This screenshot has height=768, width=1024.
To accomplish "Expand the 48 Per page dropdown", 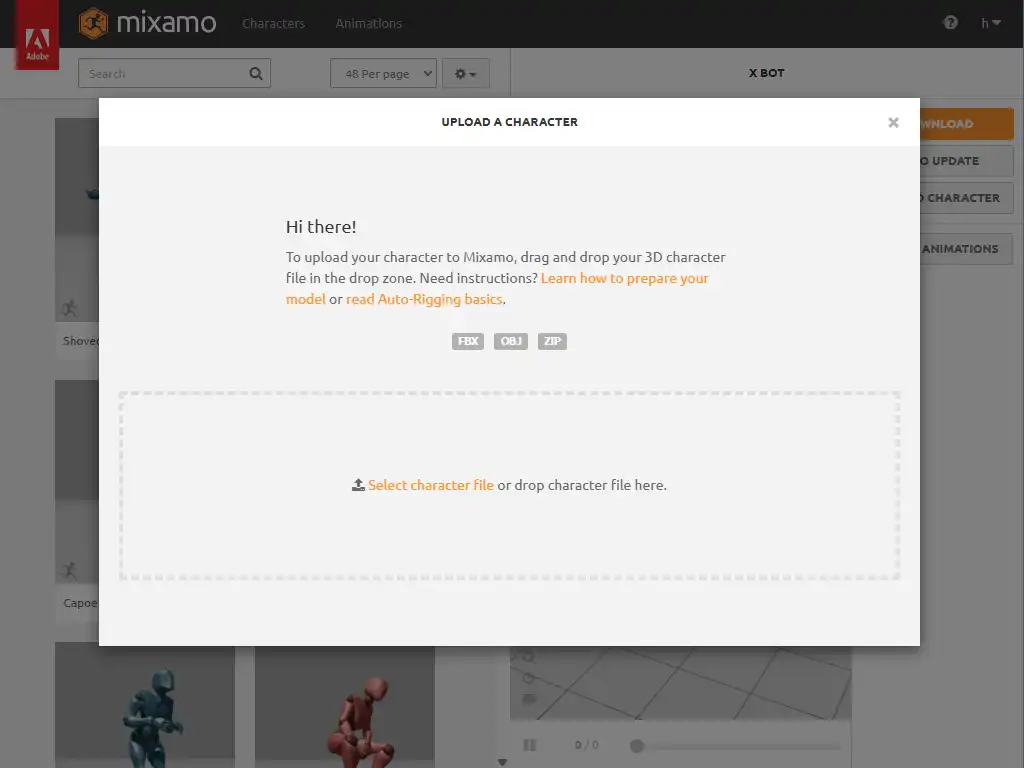I will click(383, 74).
